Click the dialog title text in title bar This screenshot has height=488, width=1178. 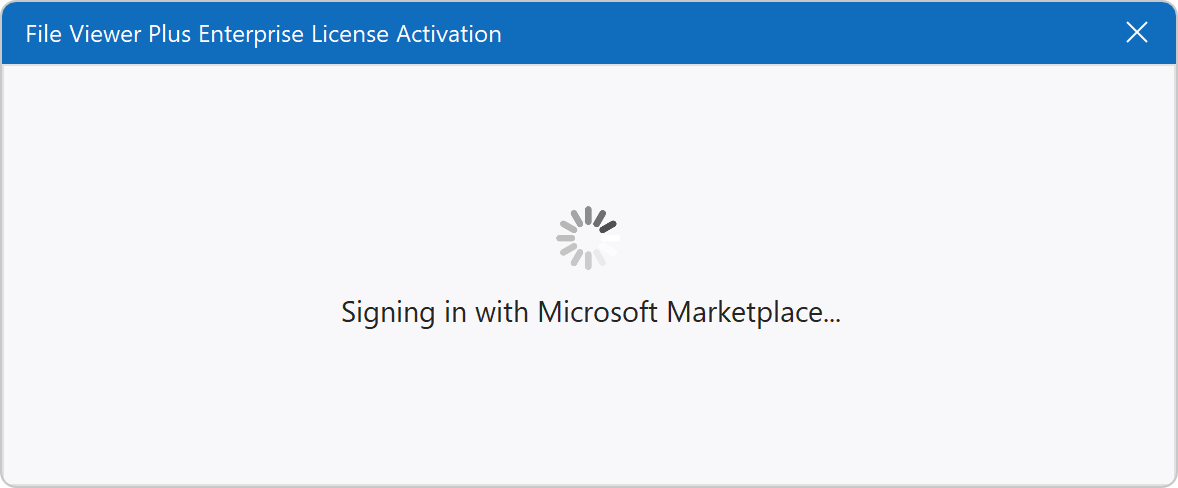(x=264, y=34)
